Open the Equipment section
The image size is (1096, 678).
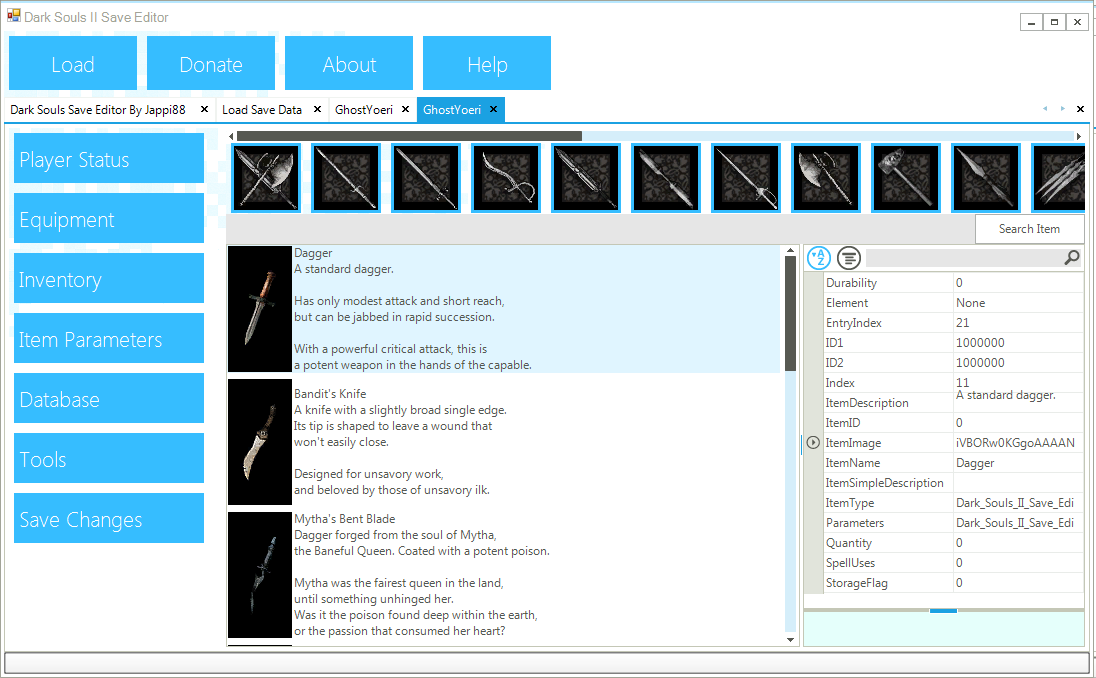109,218
